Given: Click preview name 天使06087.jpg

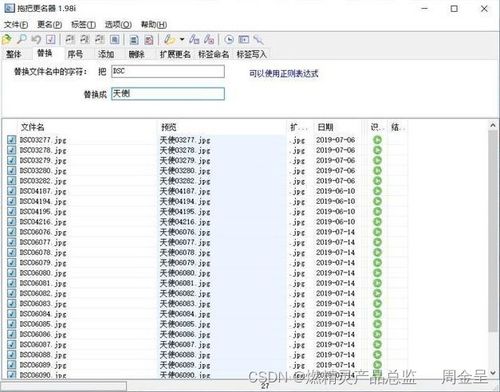Looking at the screenshot, I should click(x=185, y=345).
